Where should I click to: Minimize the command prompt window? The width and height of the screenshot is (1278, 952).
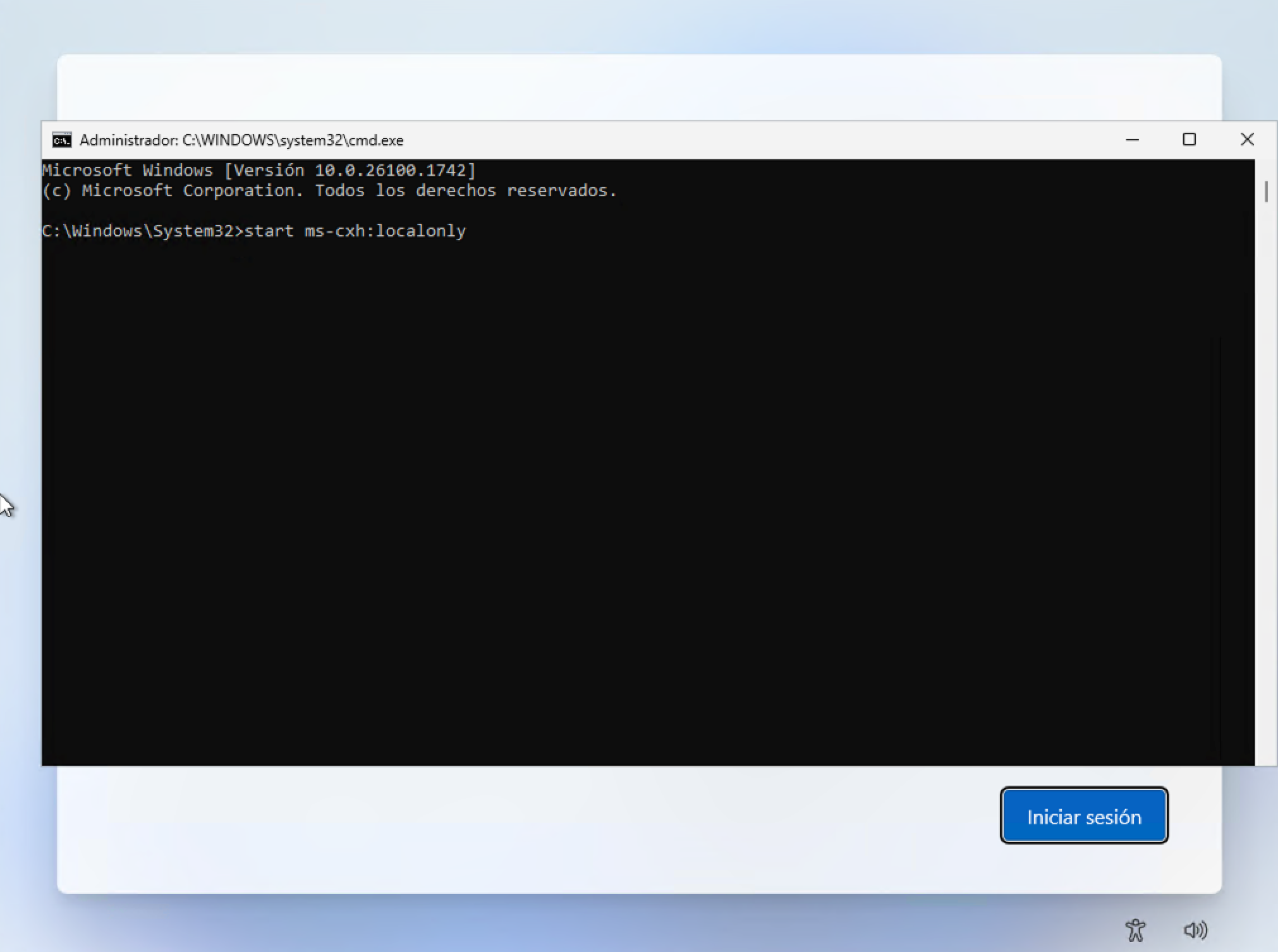1133,140
